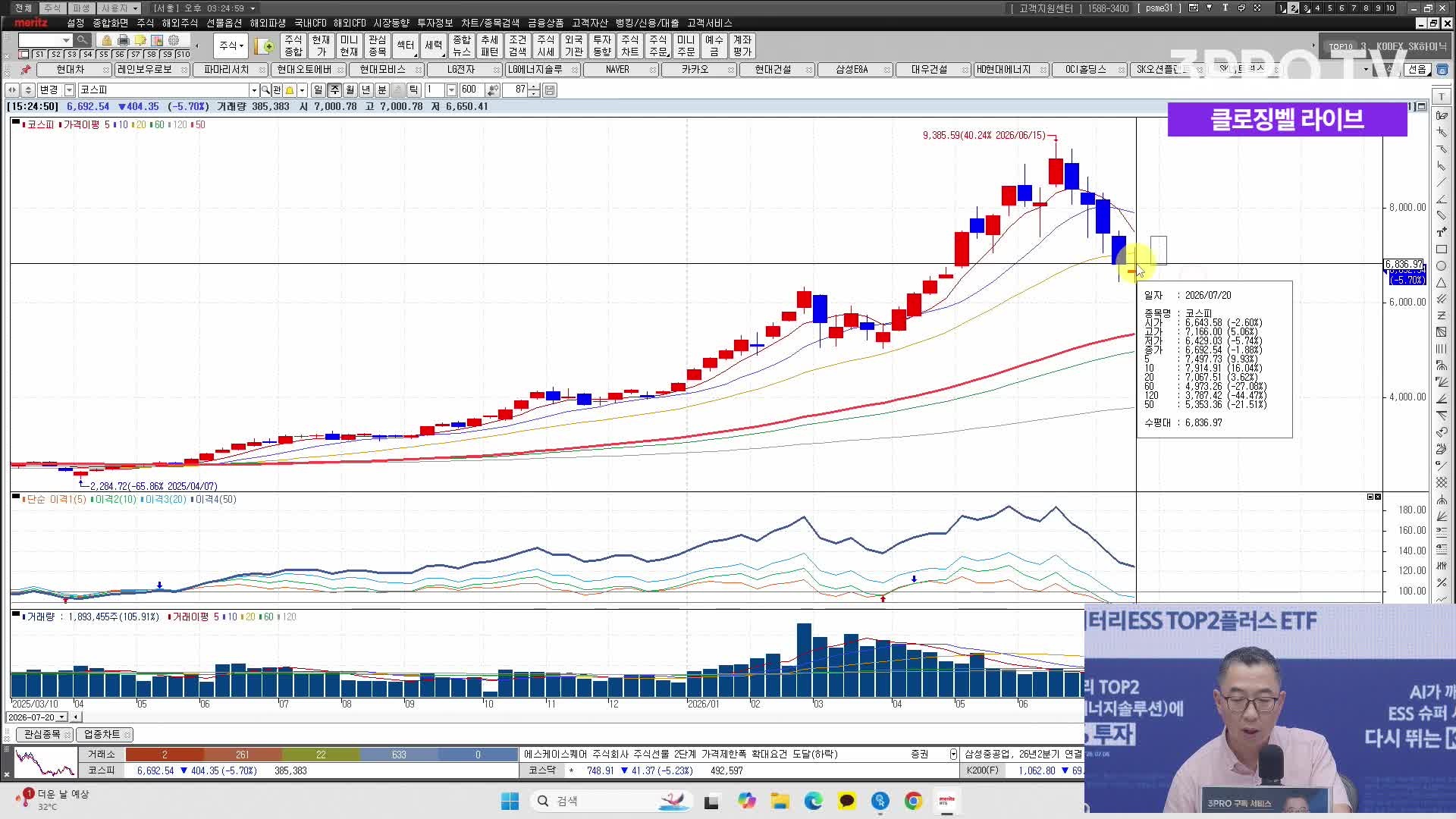Toggle the 월 monthly period button
The width and height of the screenshot is (1456, 819).
point(350,89)
